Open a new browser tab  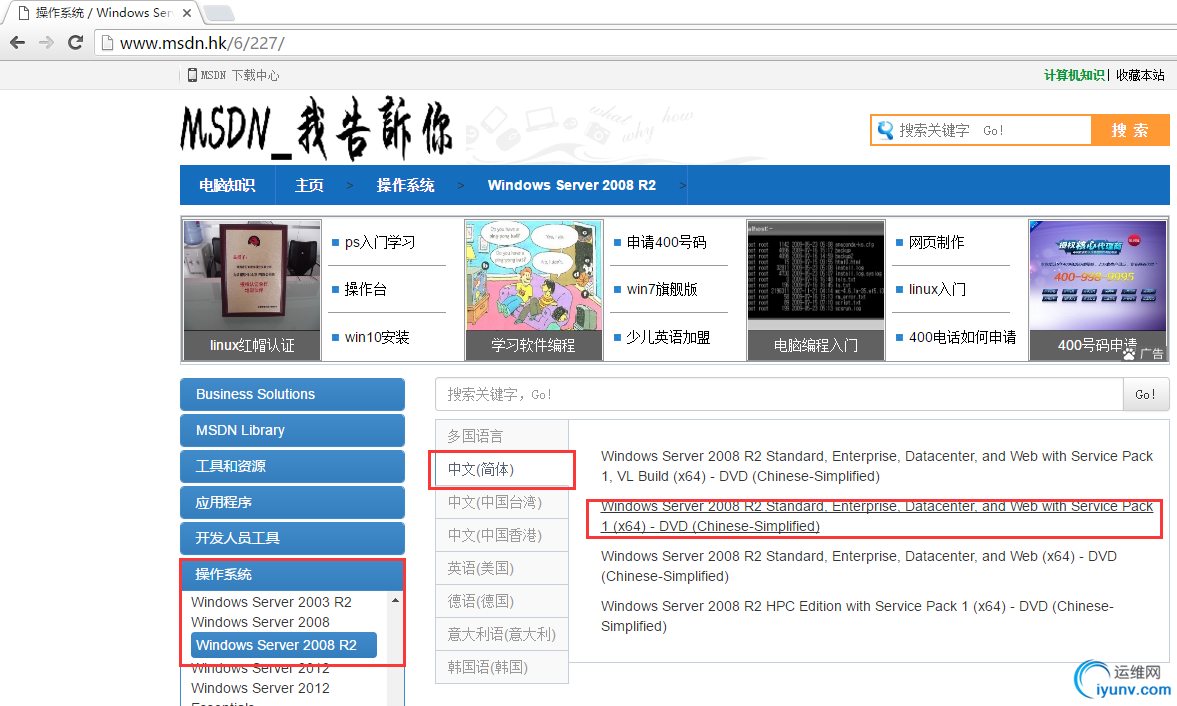pyautogui.click(x=218, y=13)
